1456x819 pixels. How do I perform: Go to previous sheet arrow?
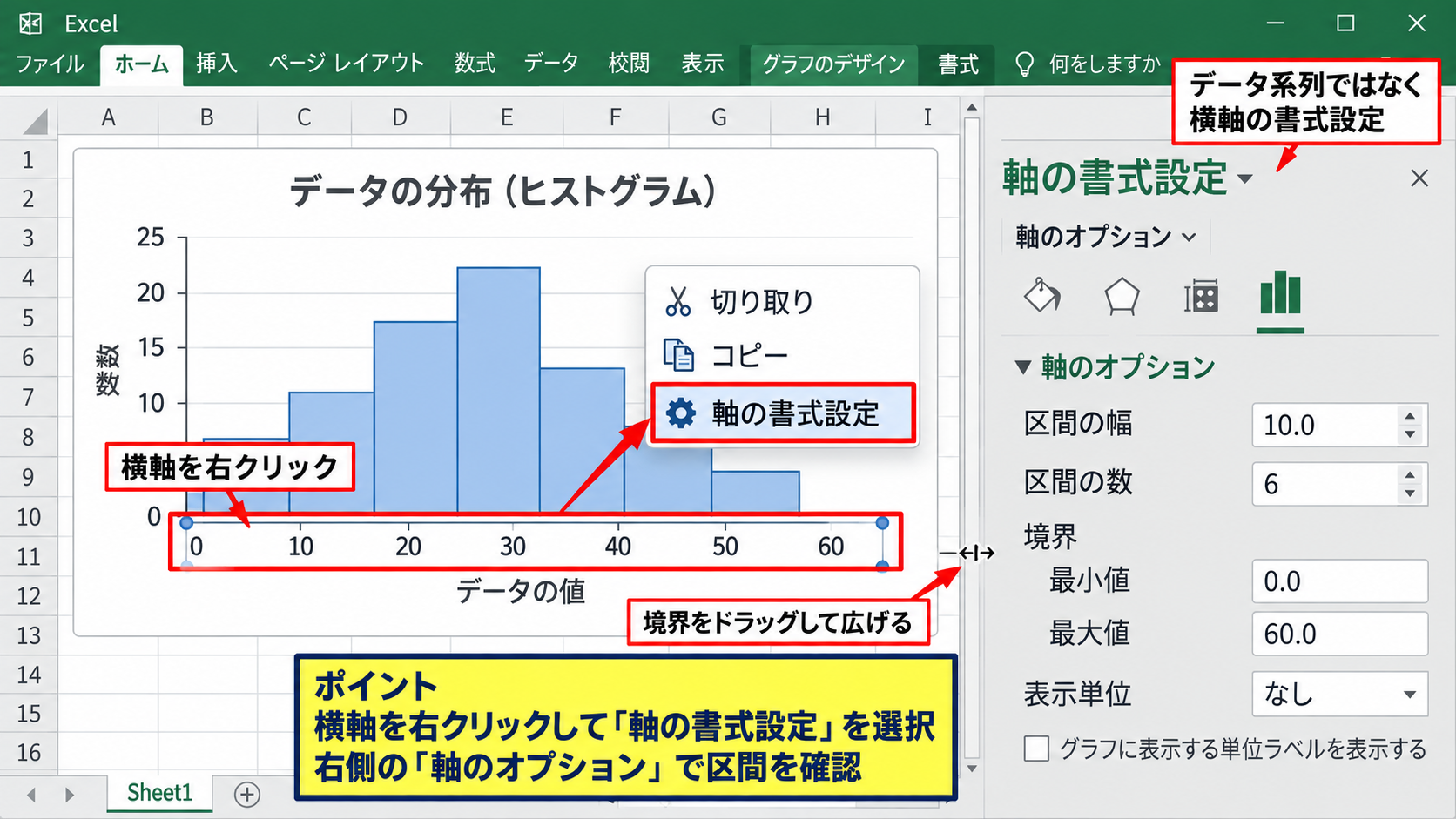[31, 795]
